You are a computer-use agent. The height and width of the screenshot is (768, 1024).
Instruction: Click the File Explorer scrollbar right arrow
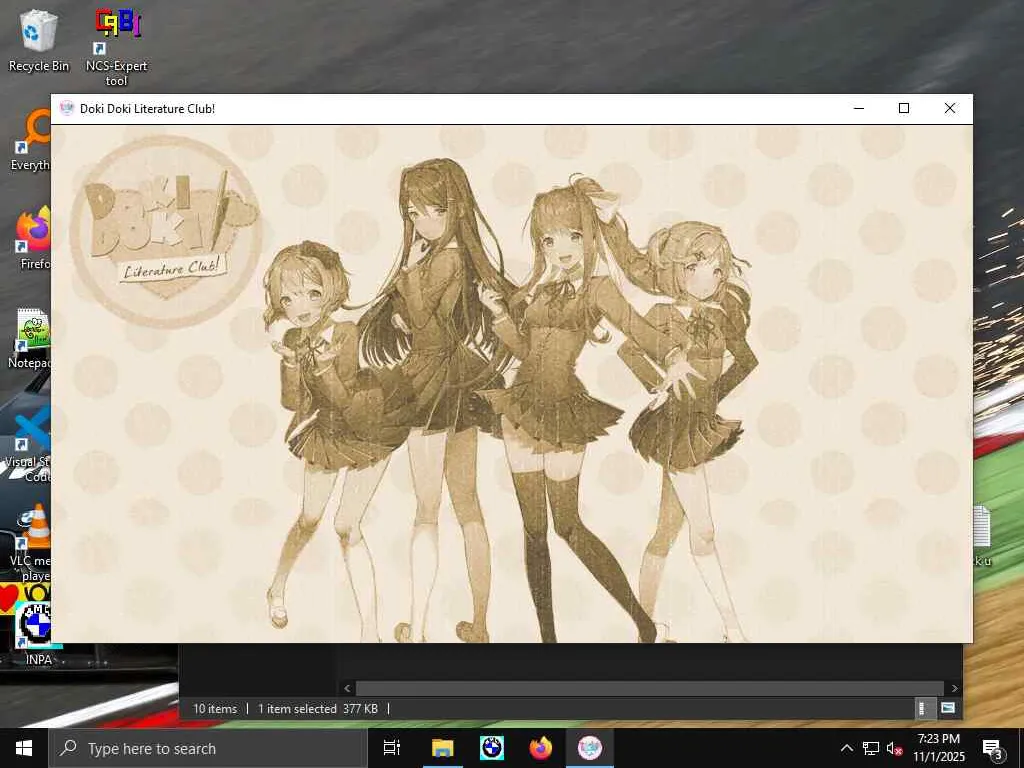pyautogui.click(x=954, y=688)
